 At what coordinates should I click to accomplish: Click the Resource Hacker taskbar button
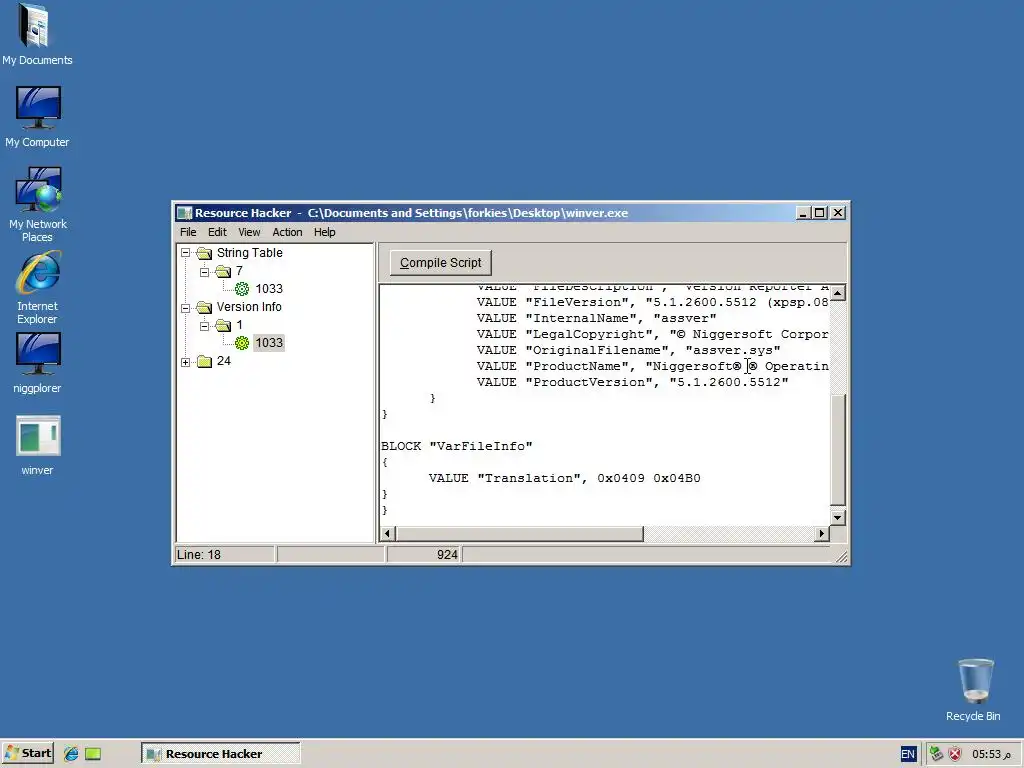coord(221,754)
